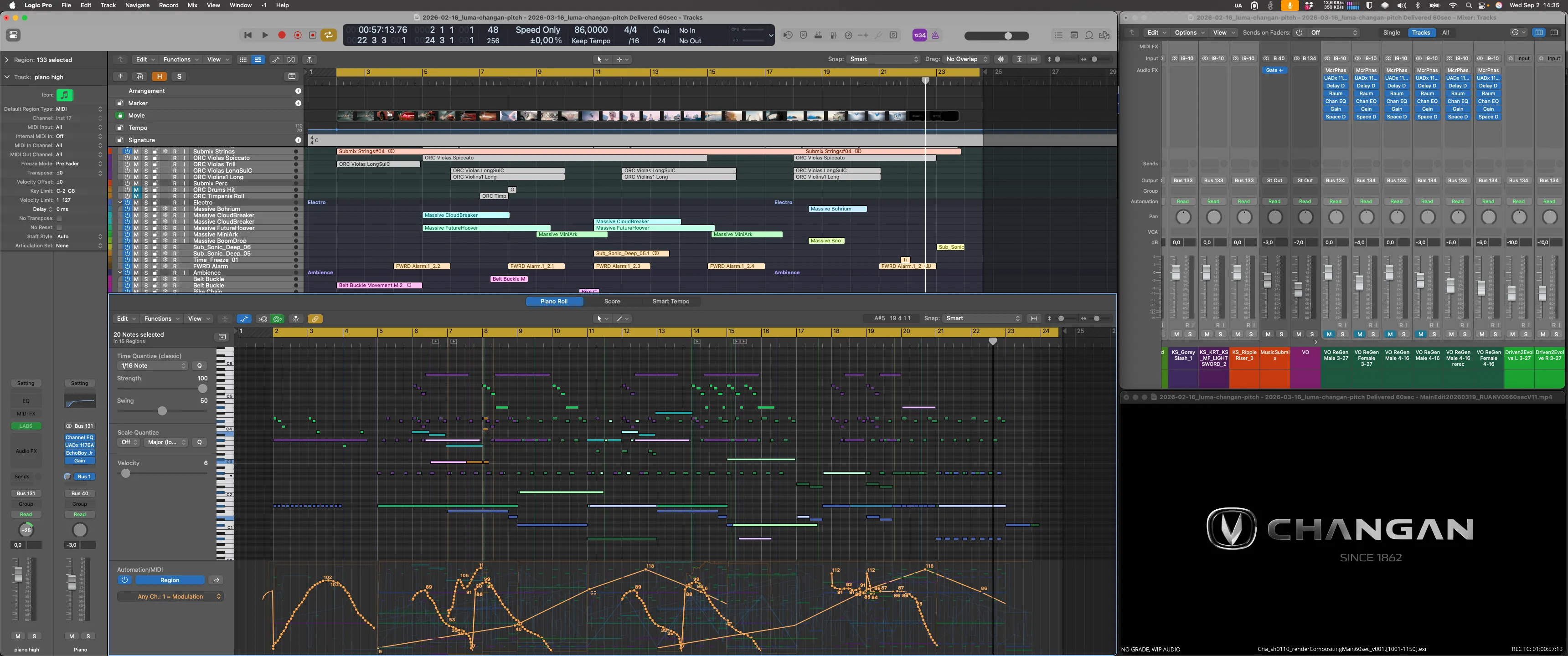This screenshot has width=1568, height=656.
Task: Open the Note Pads icon in control bar
Action: pos(1074,35)
